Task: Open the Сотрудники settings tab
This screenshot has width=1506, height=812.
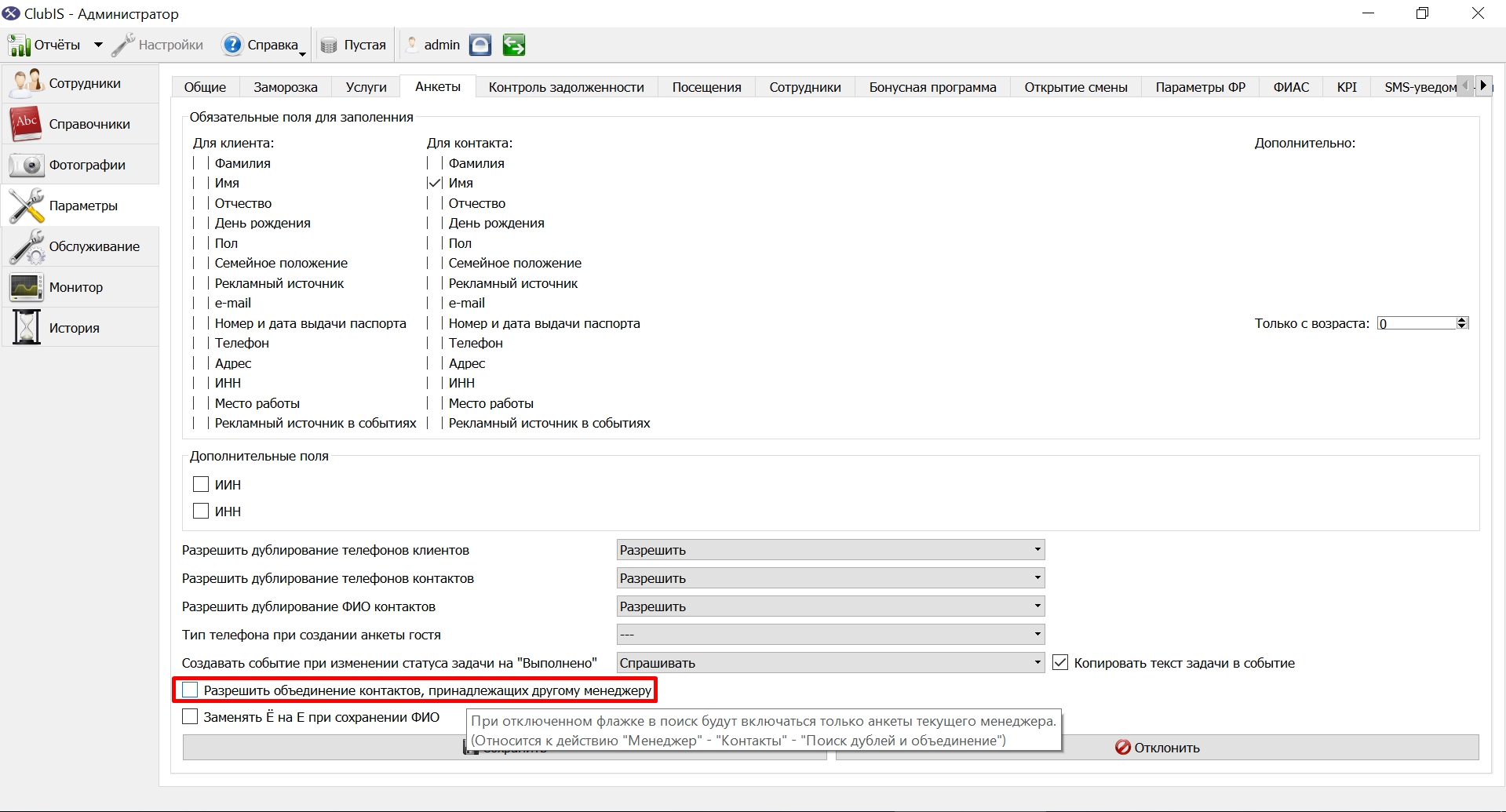Action: (805, 87)
